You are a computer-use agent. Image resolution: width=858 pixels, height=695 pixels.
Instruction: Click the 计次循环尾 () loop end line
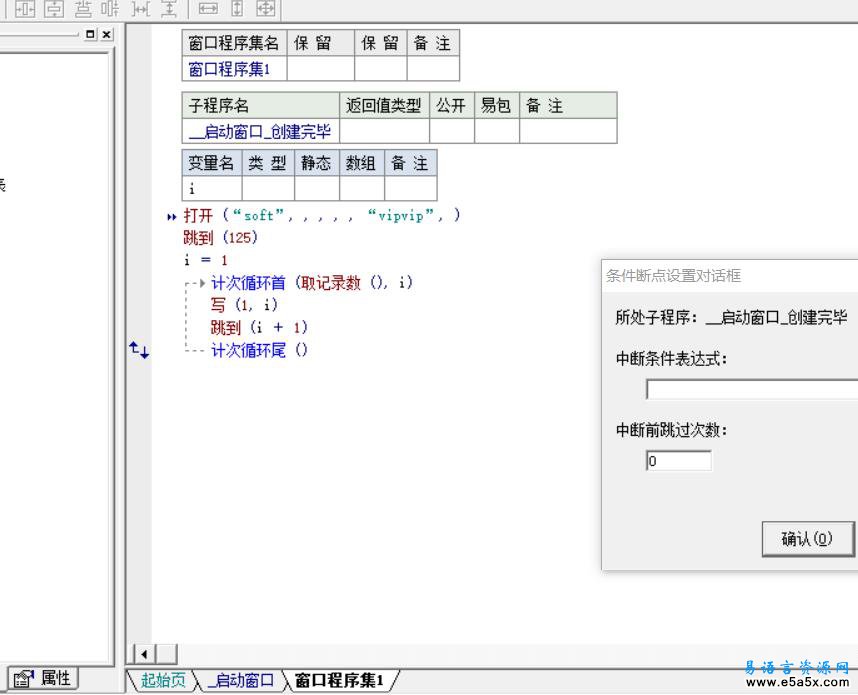pyautogui.click(x=259, y=350)
